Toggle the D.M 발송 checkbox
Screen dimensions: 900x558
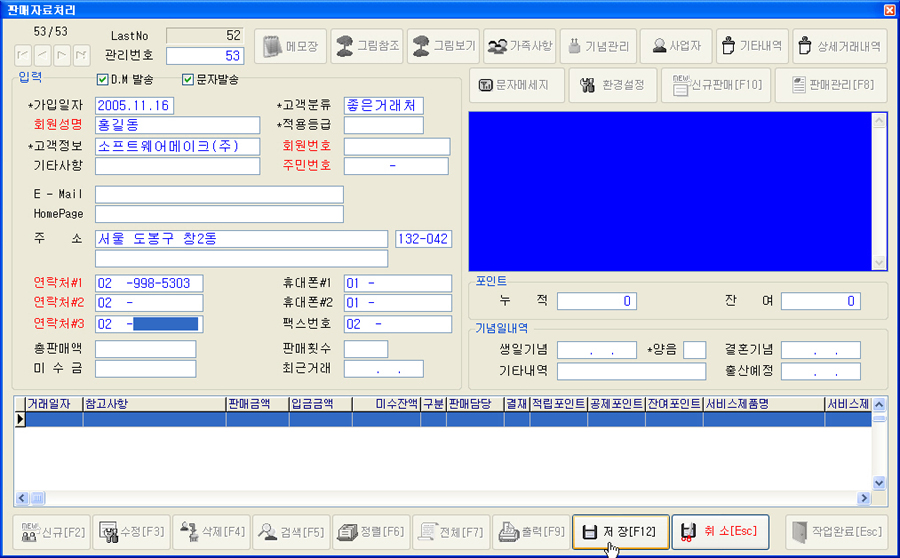102,80
